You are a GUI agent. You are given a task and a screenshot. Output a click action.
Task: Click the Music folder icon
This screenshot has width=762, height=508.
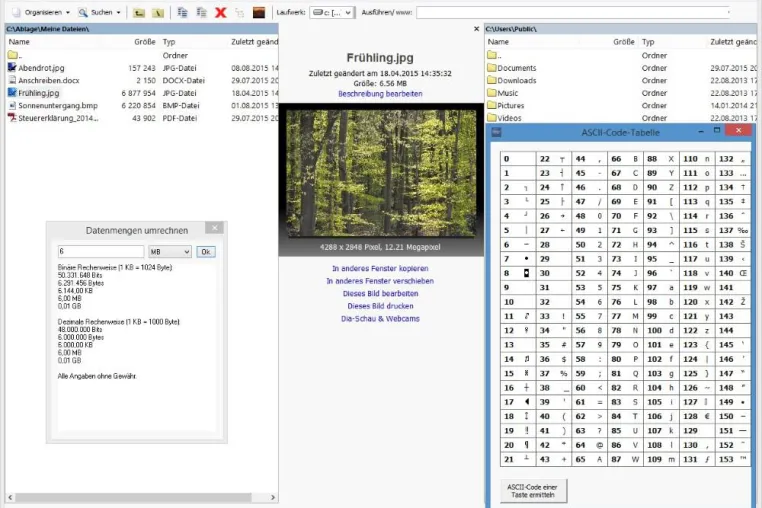pyautogui.click(x=492, y=93)
